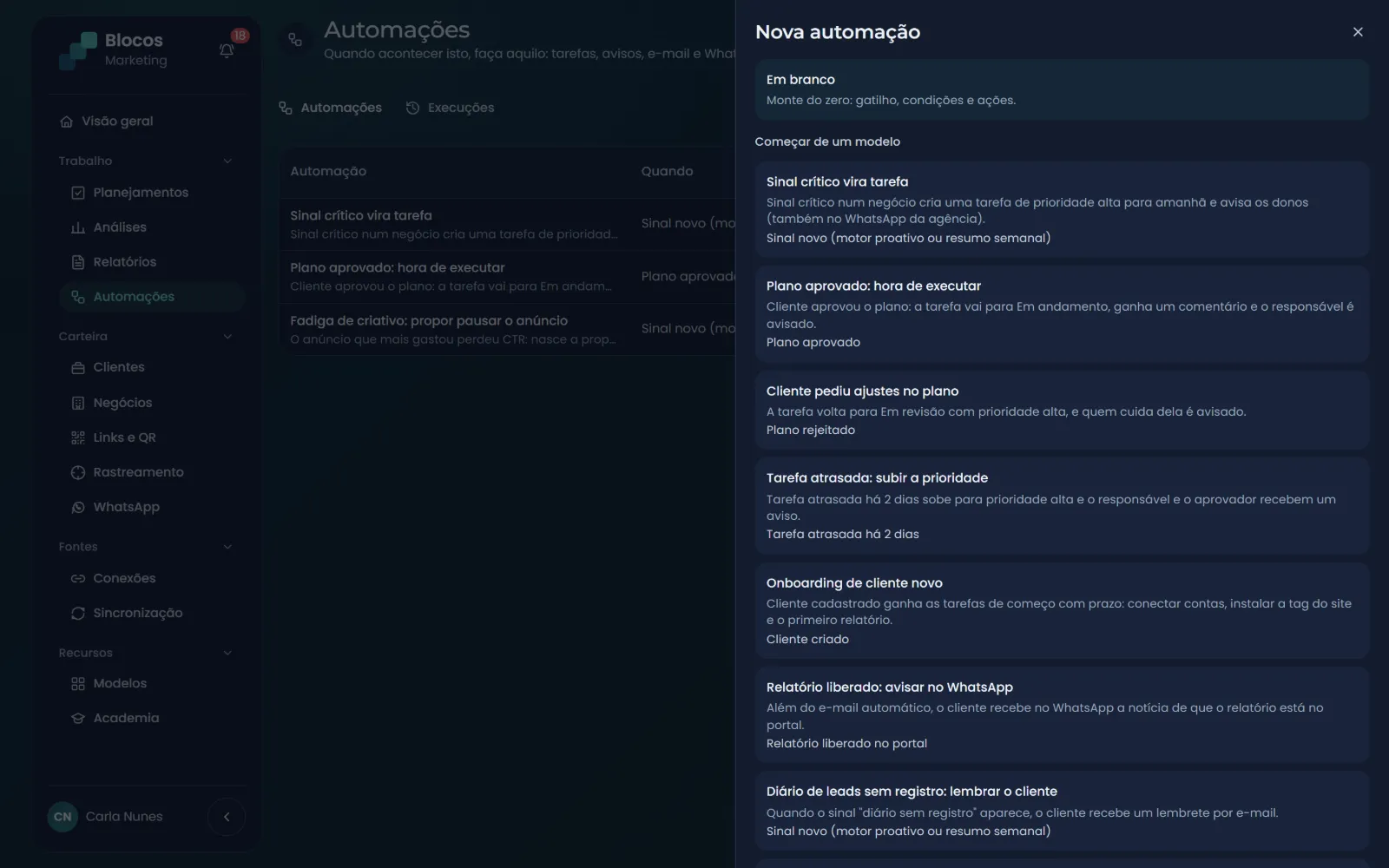Click the Clientes briefcase icon
The width and height of the screenshot is (1389, 868).
click(x=78, y=367)
